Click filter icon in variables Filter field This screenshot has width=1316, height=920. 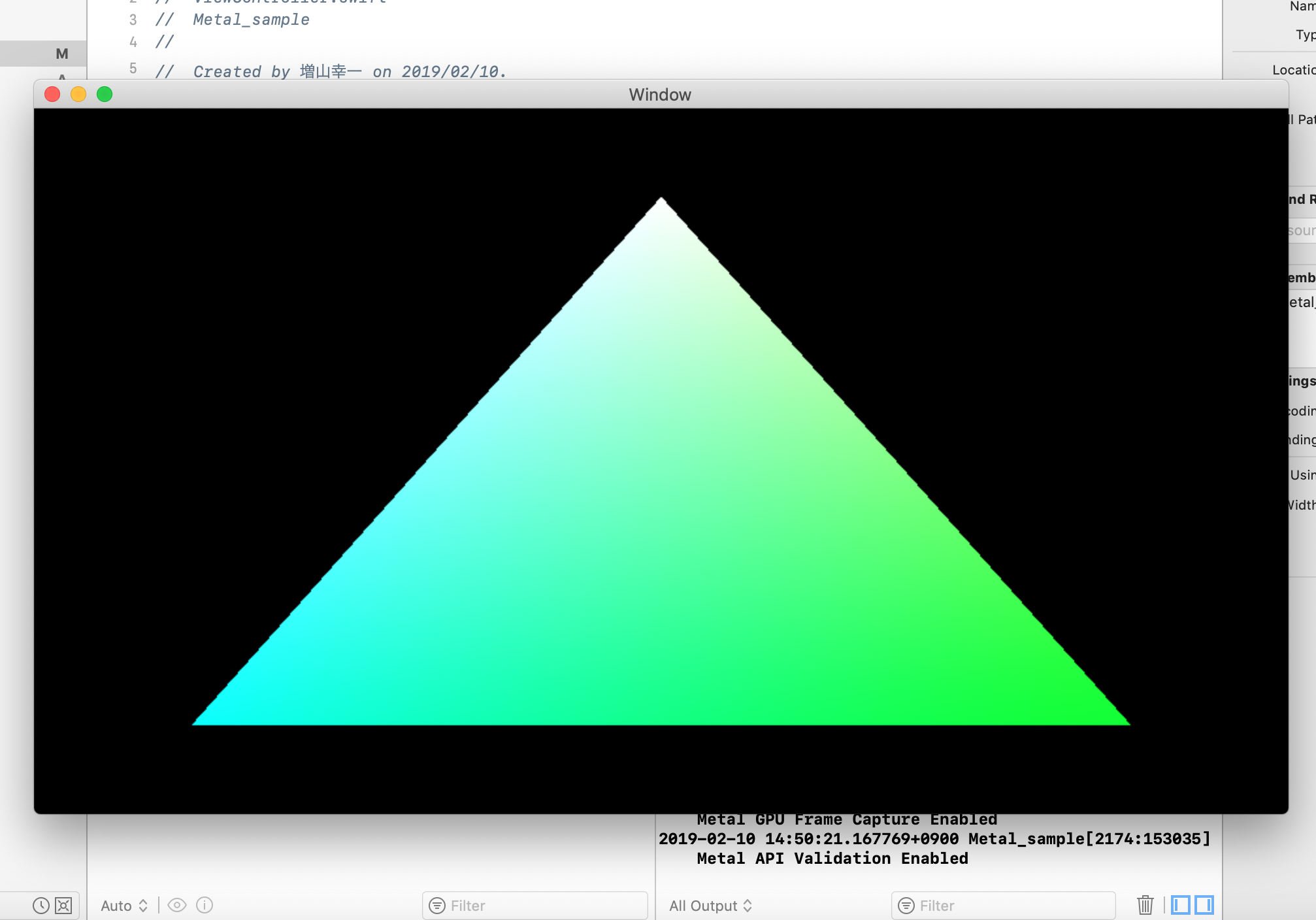pos(437,906)
